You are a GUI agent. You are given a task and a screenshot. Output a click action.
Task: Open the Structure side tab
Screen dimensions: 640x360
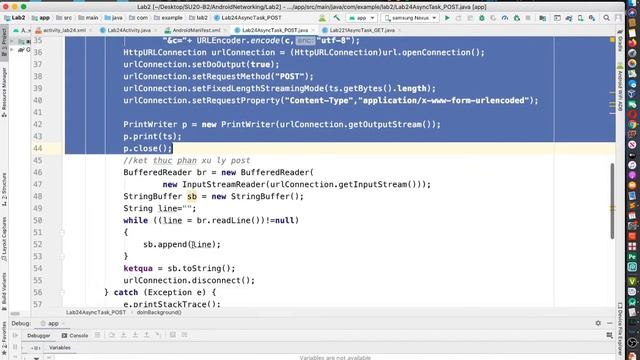(x=4, y=189)
